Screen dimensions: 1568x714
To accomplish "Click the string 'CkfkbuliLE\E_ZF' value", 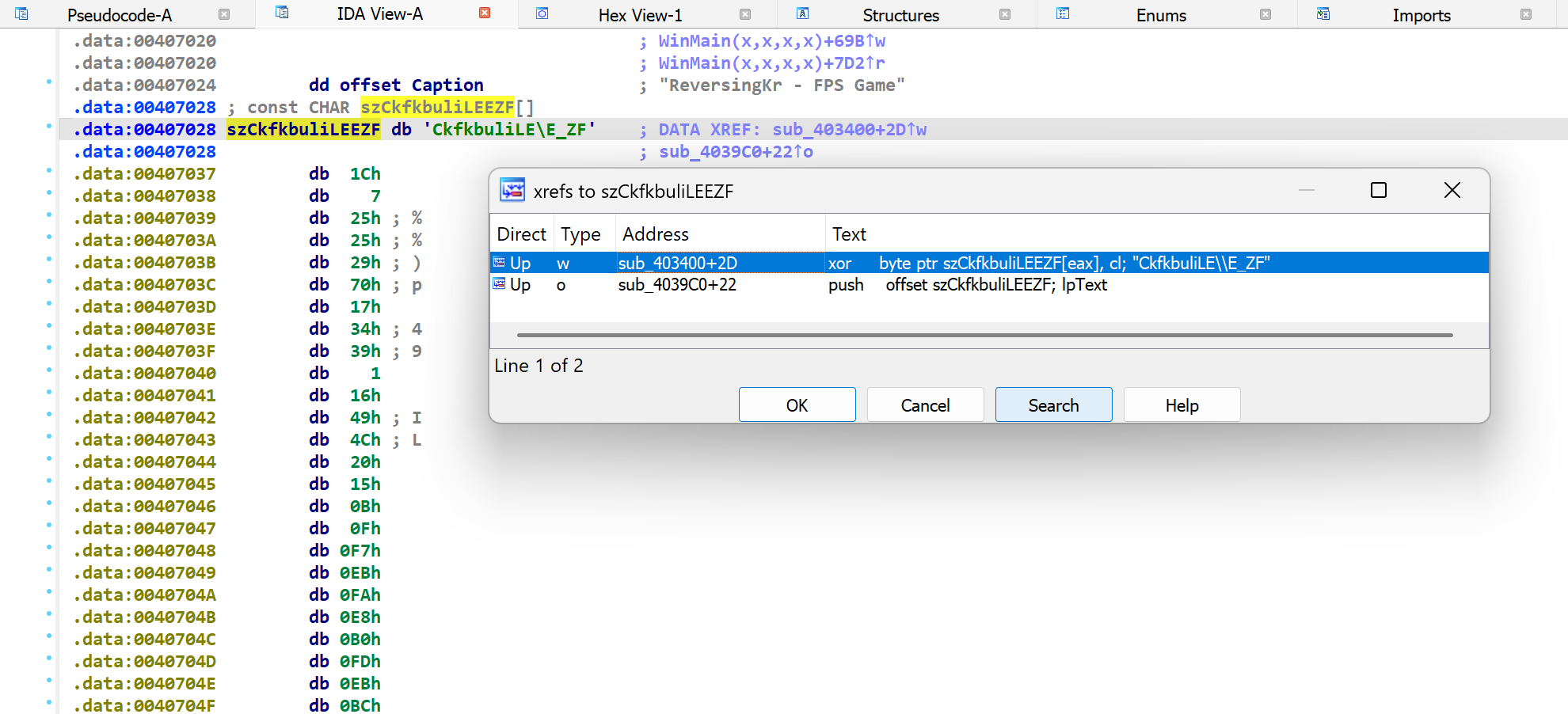I will click(x=509, y=129).
